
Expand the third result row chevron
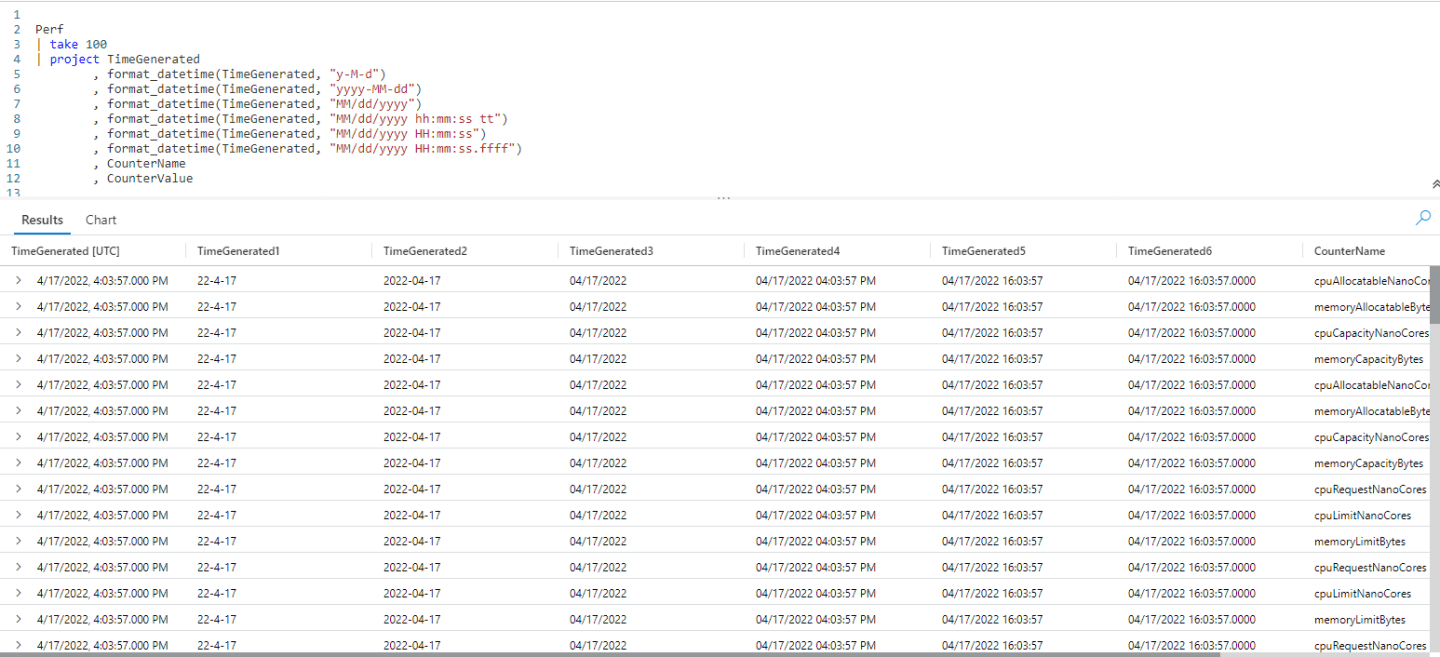(18, 333)
